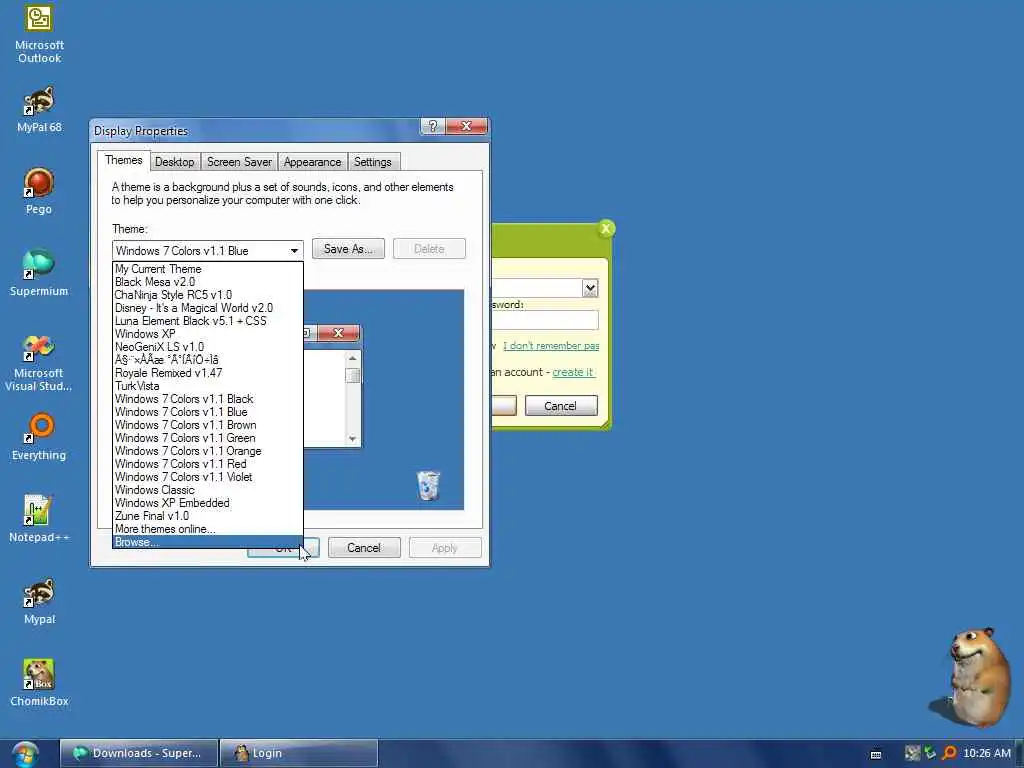Select the Notepad++ desktop icon
This screenshot has width=1024, height=768.
39,519
